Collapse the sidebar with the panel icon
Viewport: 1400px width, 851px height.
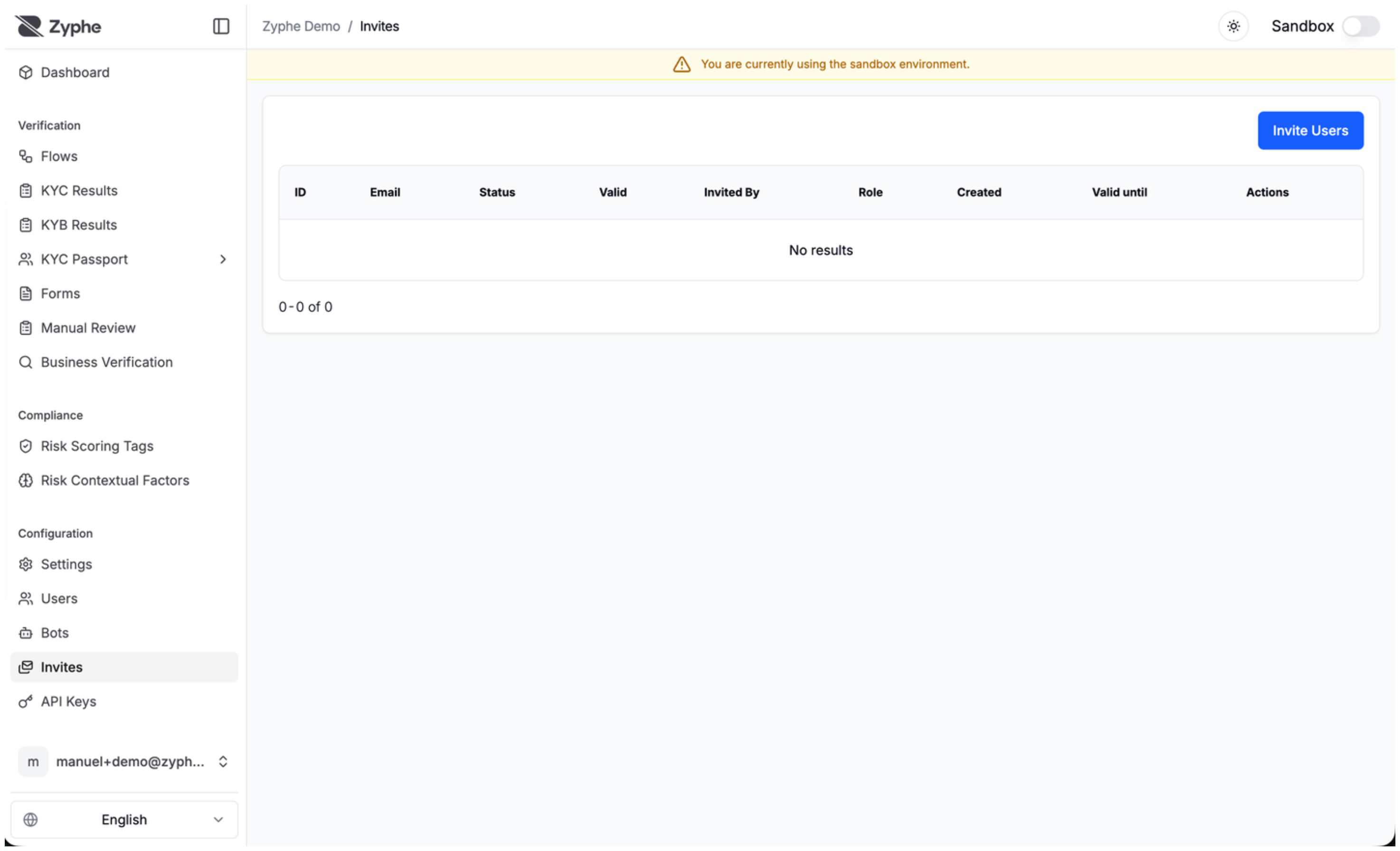[x=221, y=26]
